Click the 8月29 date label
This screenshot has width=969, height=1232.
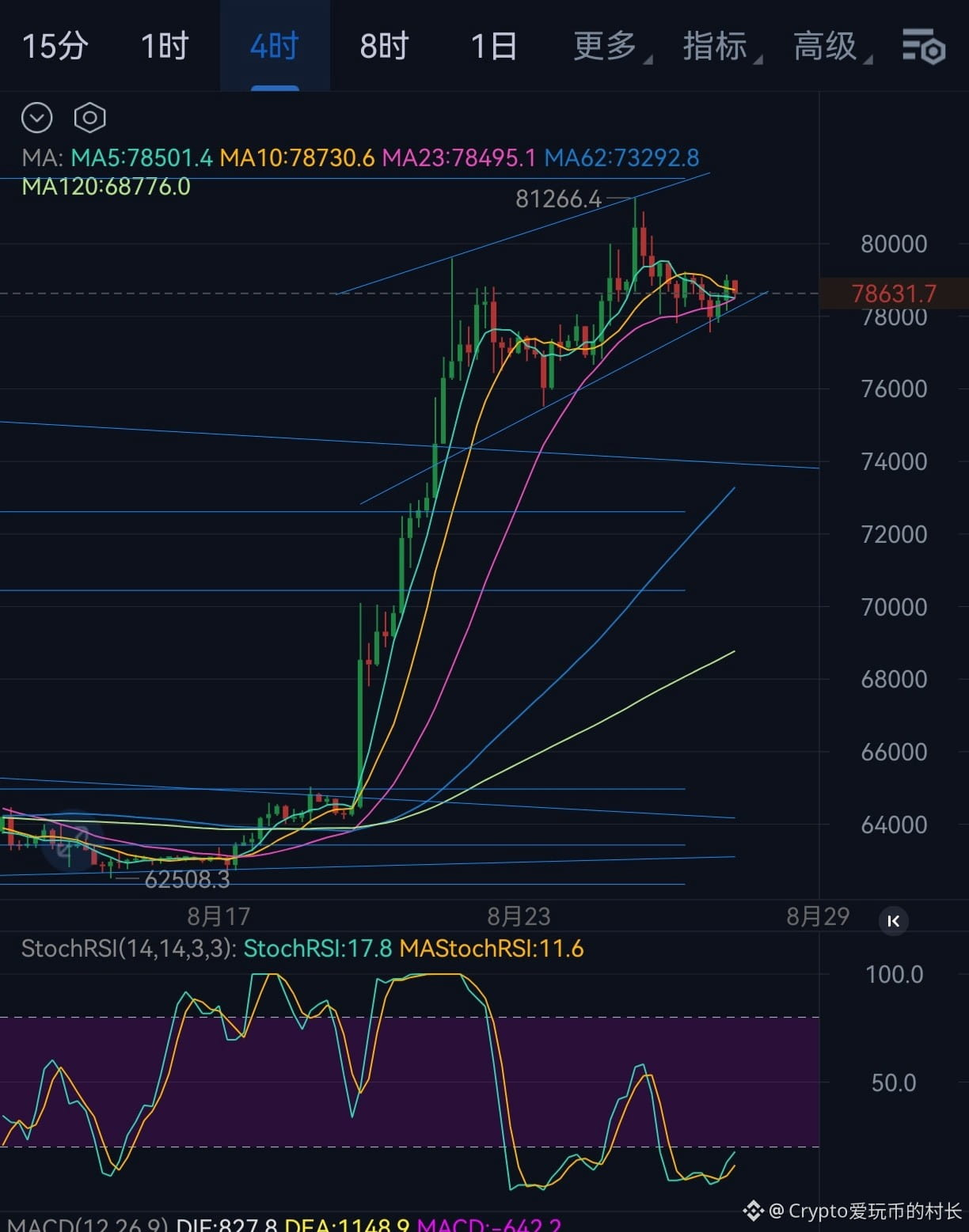coord(818,916)
